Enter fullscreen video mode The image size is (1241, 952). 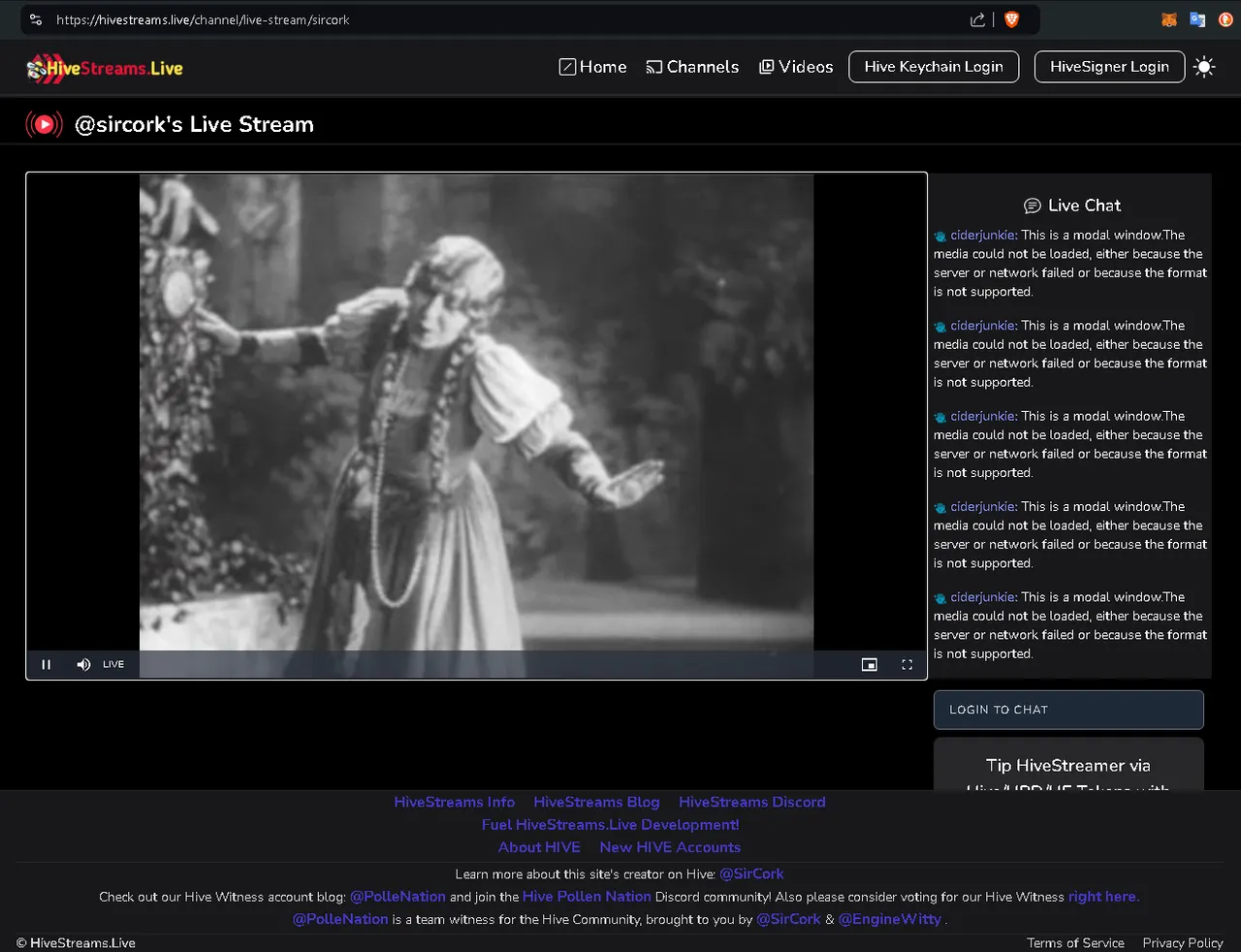click(x=907, y=664)
